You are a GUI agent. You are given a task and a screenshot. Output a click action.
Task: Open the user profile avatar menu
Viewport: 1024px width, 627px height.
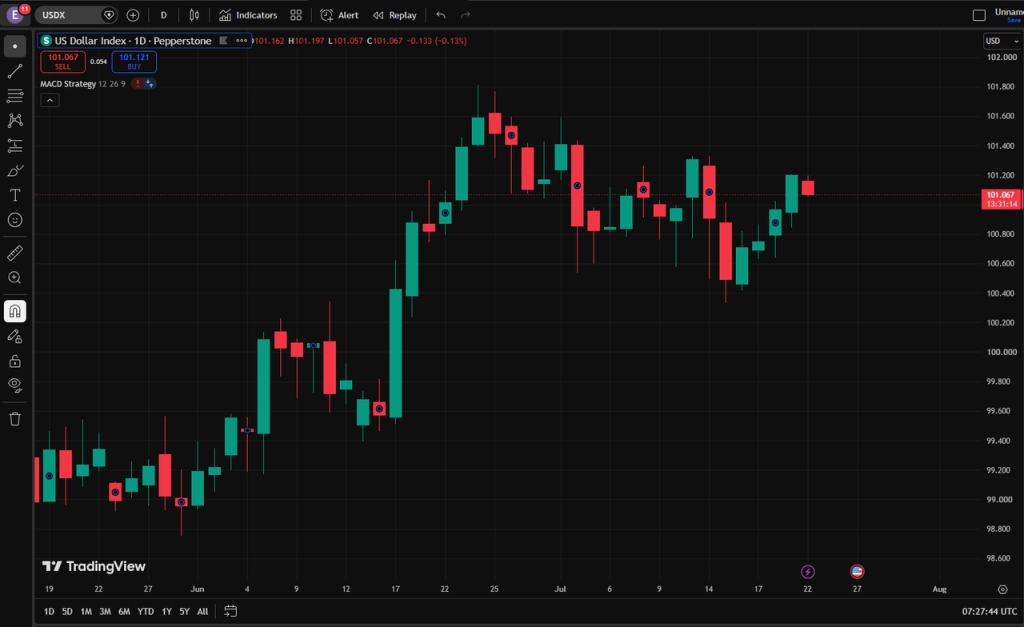(x=16, y=14)
